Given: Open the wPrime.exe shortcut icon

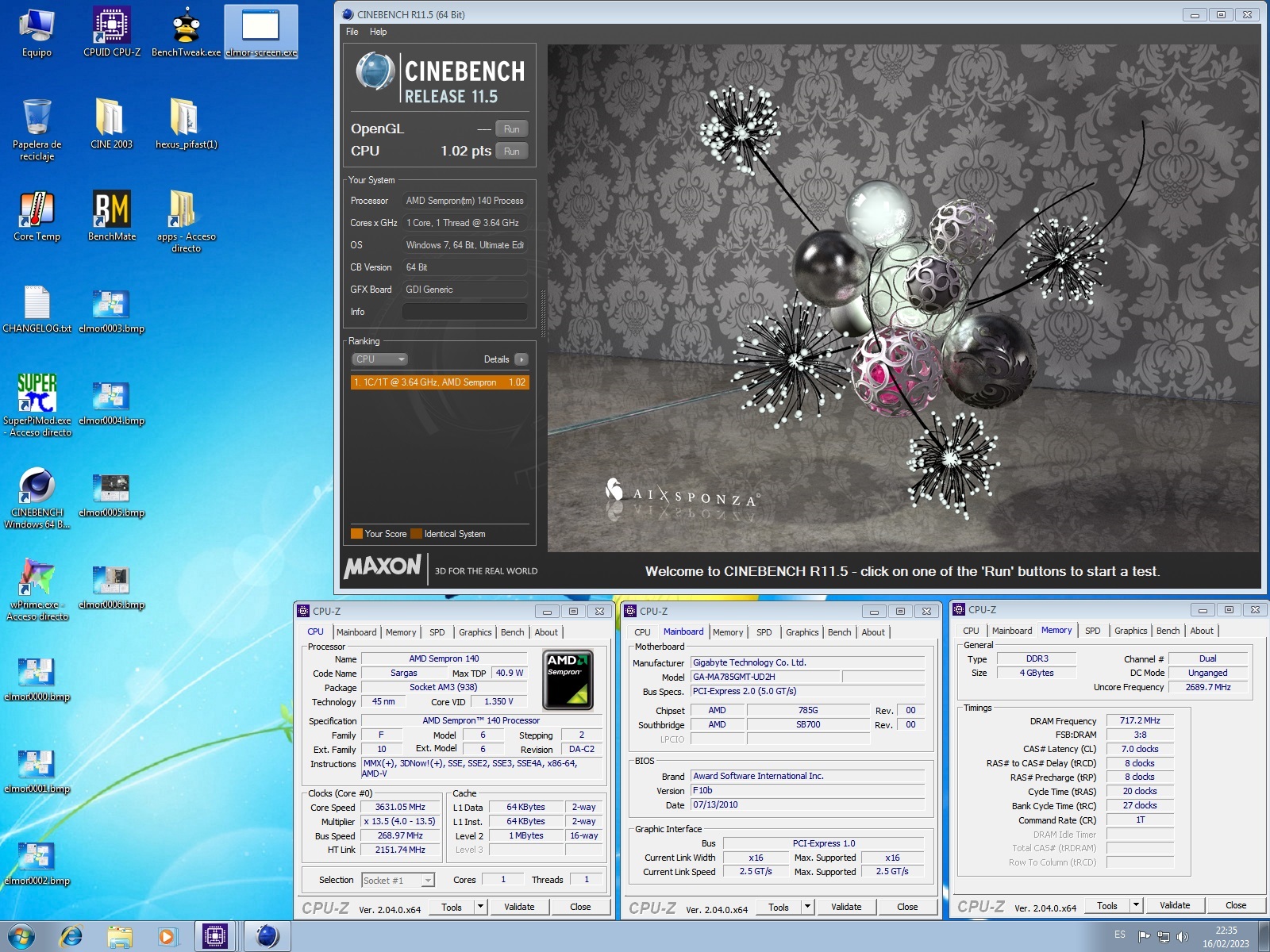Looking at the screenshot, I should [x=37, y=589].
